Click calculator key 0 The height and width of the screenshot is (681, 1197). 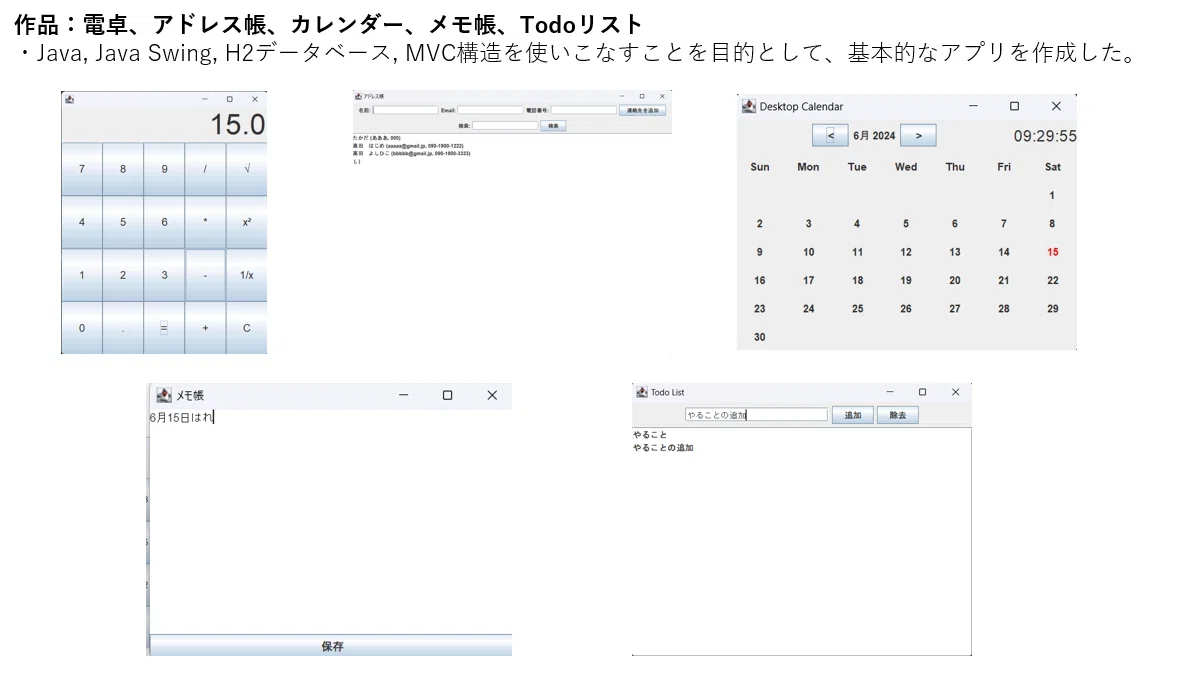coord(82,328)
